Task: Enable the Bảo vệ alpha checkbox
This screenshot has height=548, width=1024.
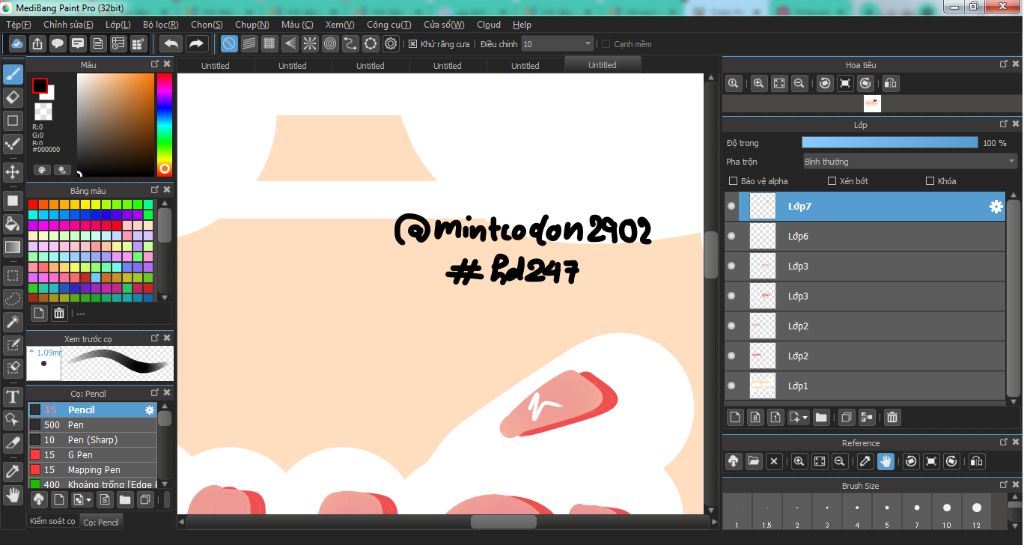Action: [x=733, y=181]
